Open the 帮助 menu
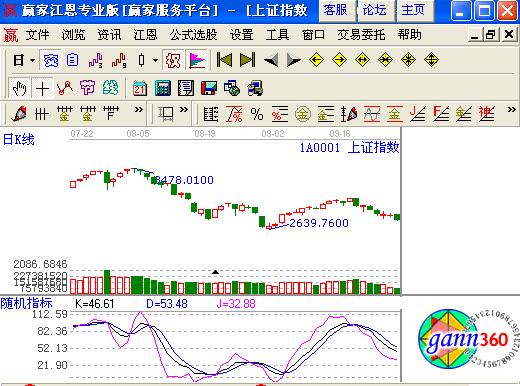This screenshot has width=520, height=386. (409, 35)
